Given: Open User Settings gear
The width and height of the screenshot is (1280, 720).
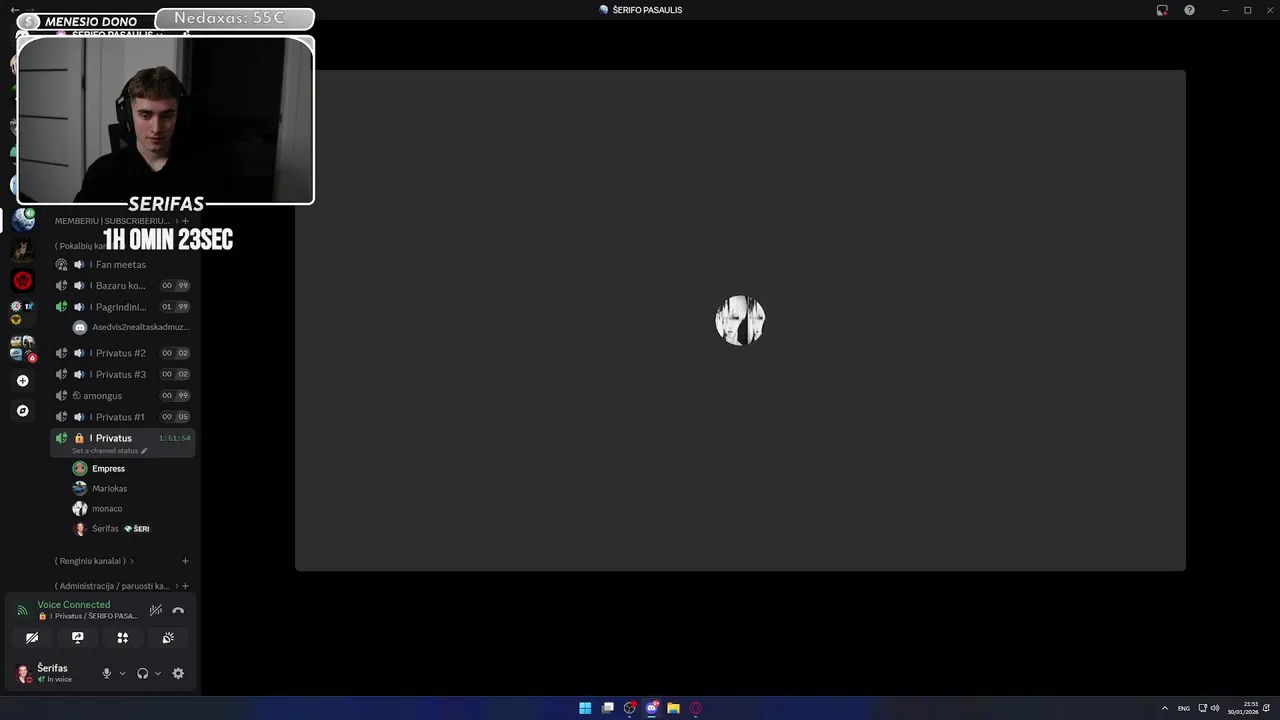Looking at the screenshot, I should [178, 673].
